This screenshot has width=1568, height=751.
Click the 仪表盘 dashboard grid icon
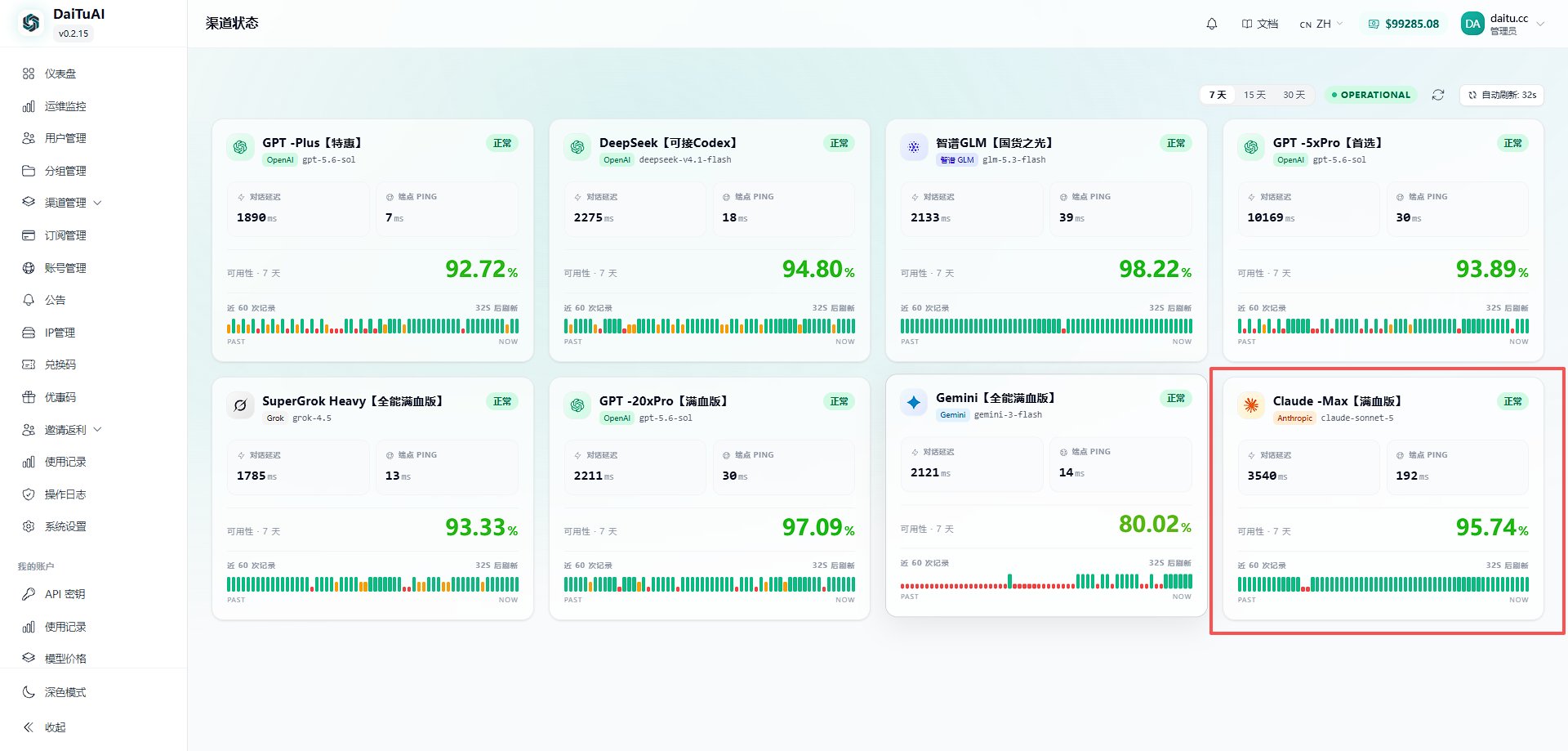29,74
